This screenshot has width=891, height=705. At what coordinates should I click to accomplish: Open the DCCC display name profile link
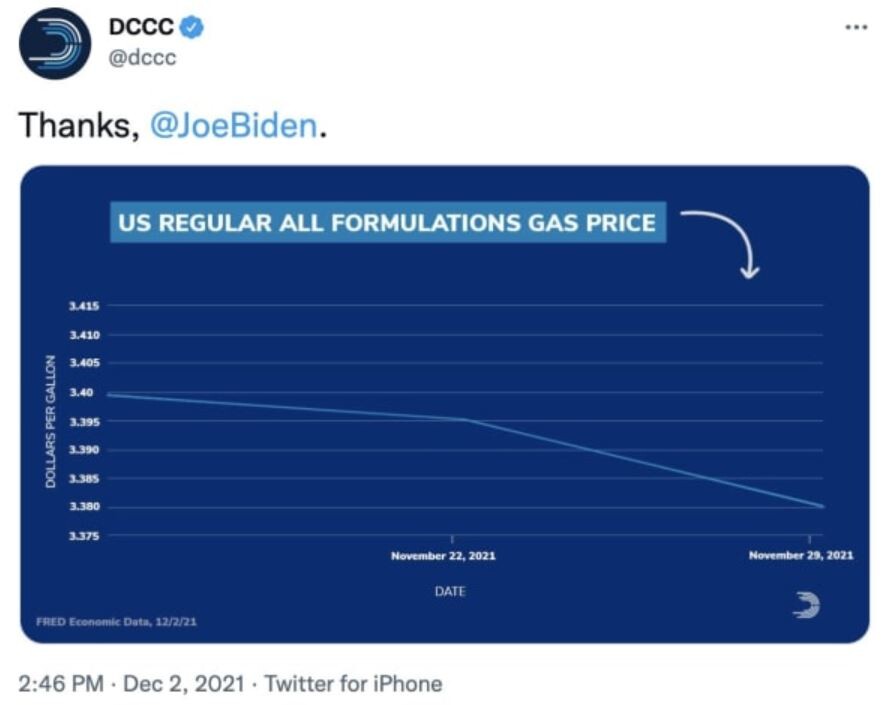(140, 29)
